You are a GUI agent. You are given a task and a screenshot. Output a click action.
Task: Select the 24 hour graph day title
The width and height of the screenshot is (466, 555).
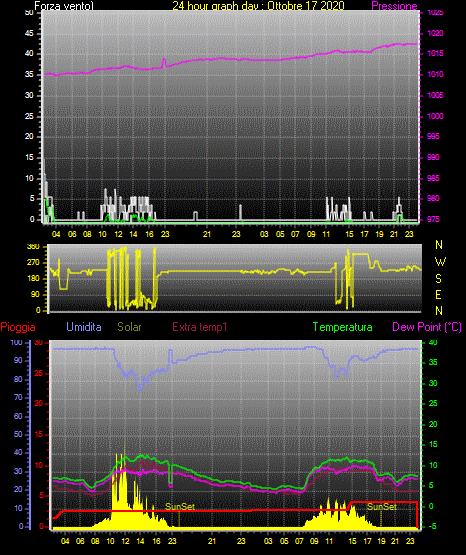point(258,6)
